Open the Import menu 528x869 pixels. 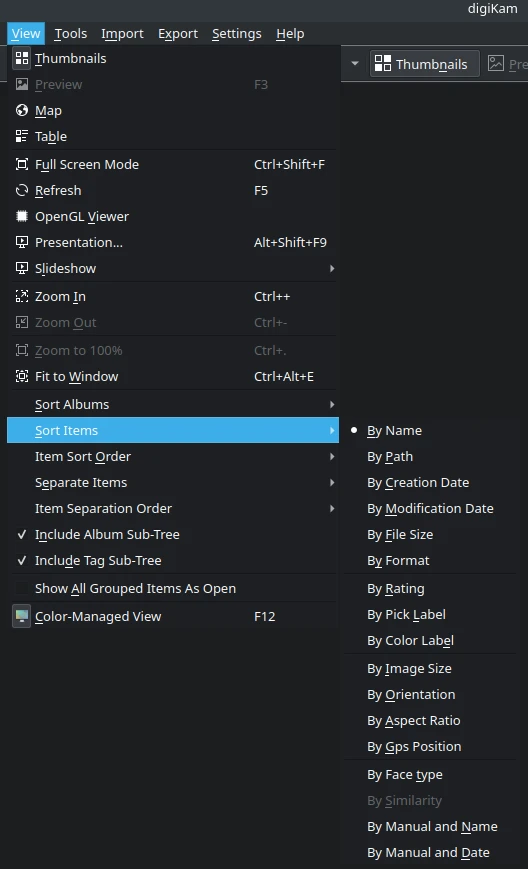click(122, 34)
